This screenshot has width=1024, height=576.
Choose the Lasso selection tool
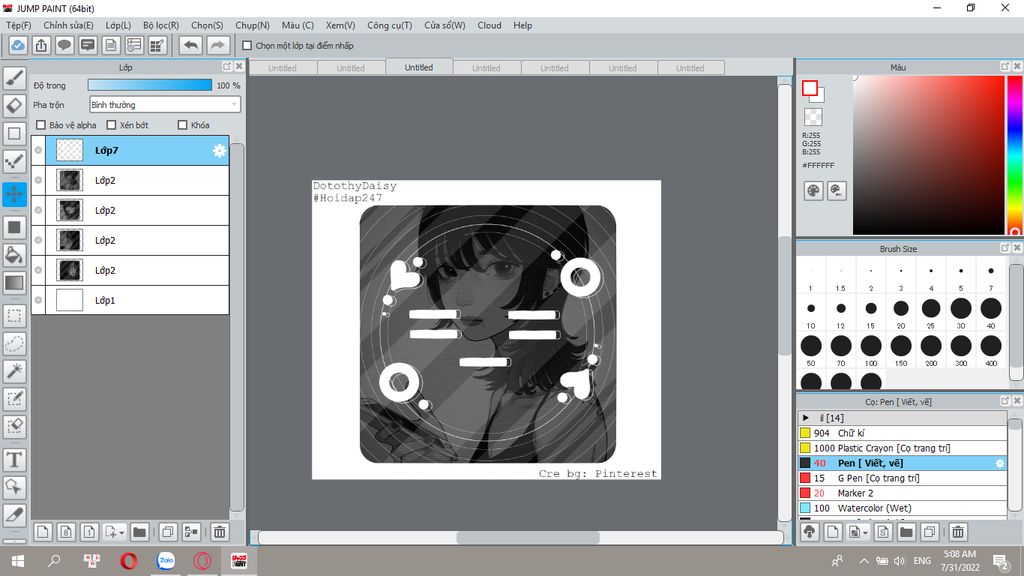point(14,344)
